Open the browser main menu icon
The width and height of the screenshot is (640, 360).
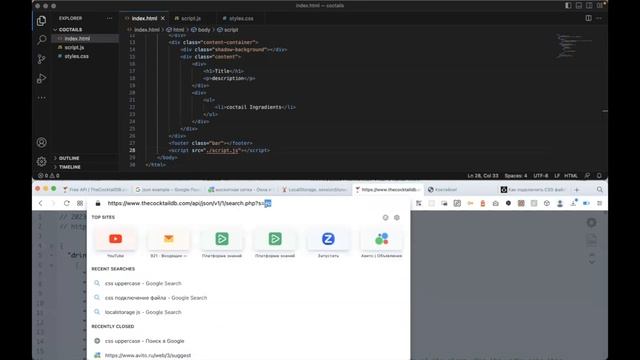coord(600,203)
